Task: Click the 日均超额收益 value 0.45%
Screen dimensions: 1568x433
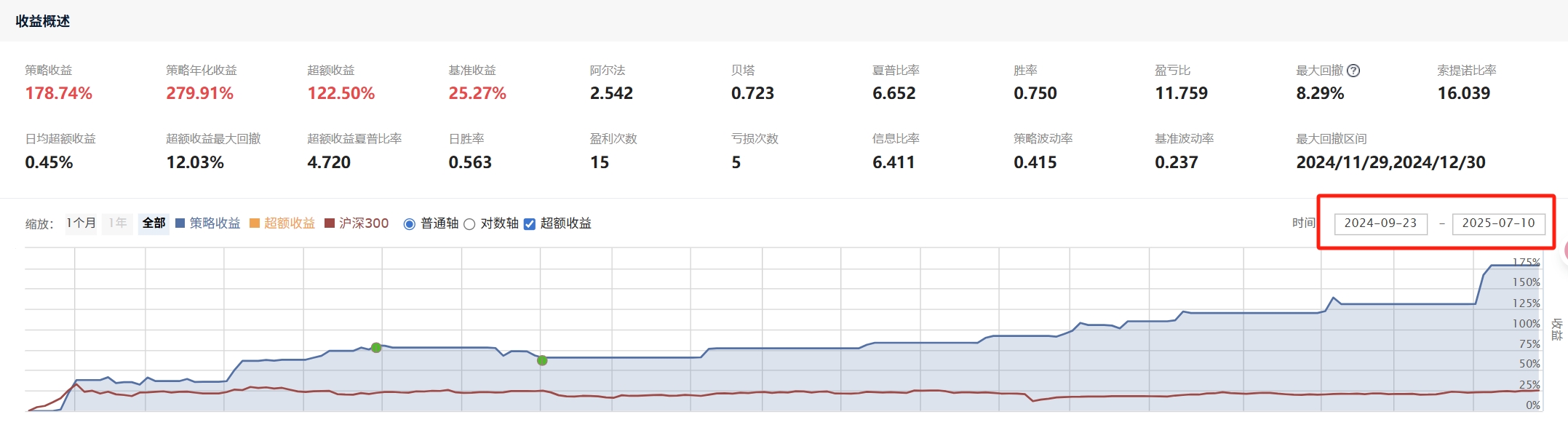Action: pos(49,162)
